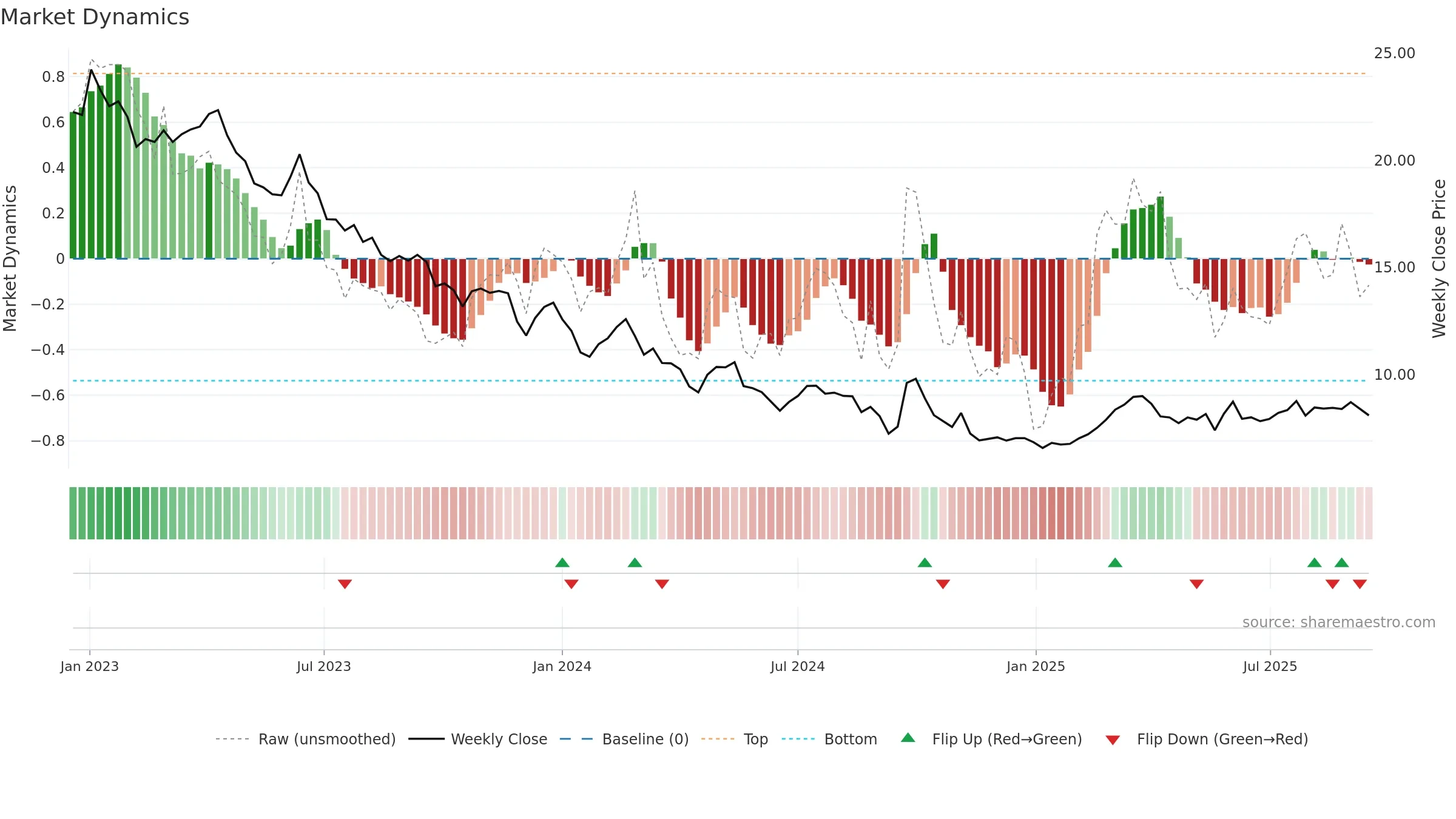Click the flip-up marker between Jan and Jul 2025
The image size is (1456, 819).
[1115, 562]
